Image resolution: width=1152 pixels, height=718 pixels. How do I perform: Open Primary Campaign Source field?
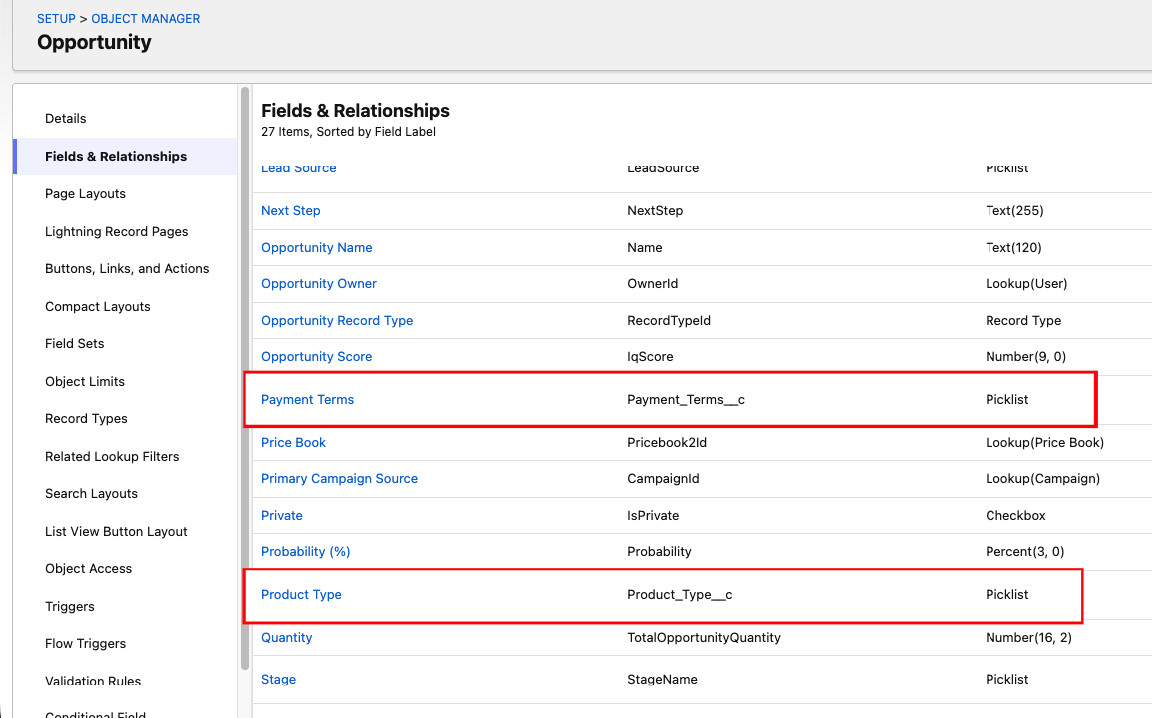tap(339, 478)
